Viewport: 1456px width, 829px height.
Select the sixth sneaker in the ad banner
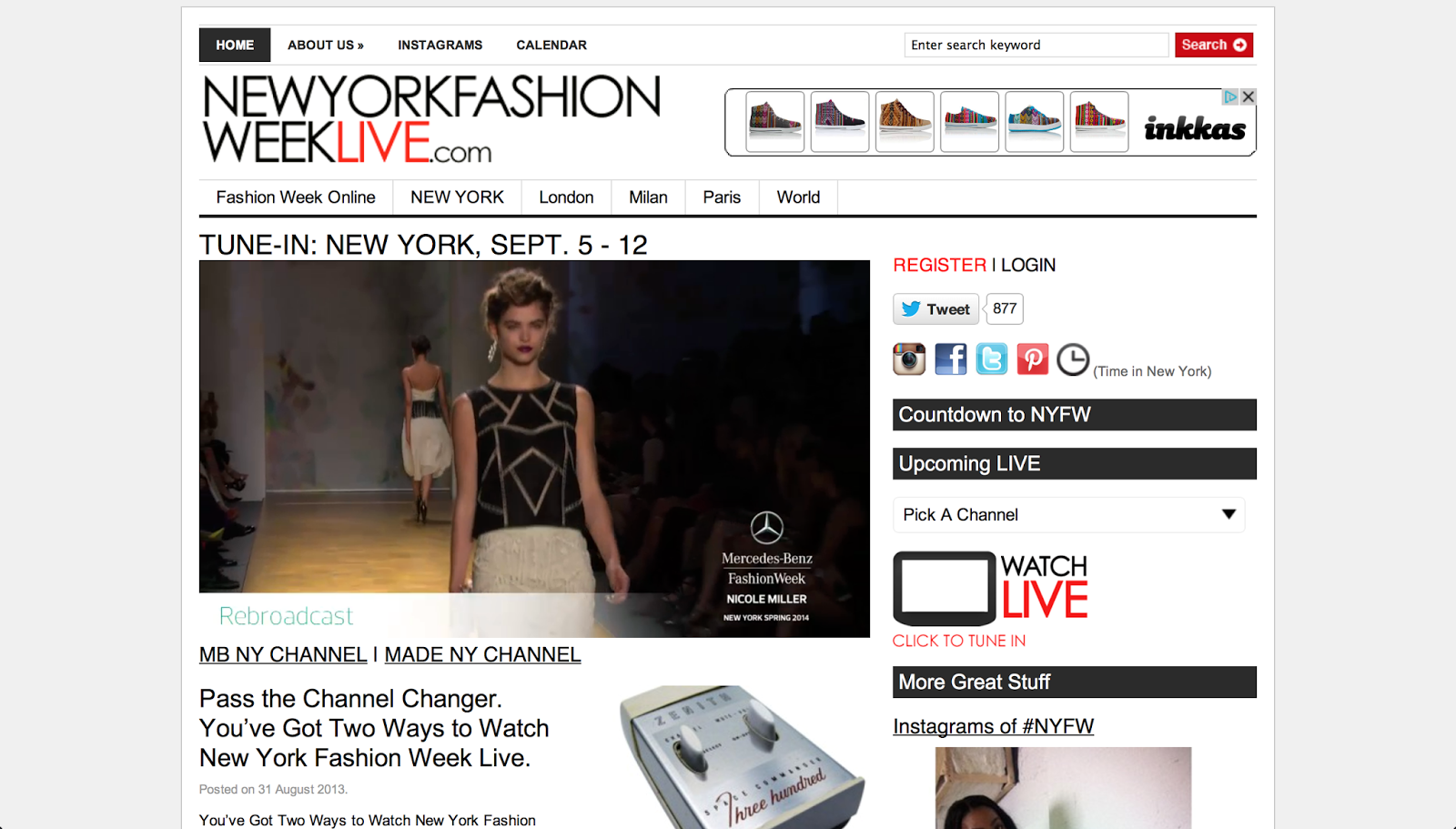(1099, 121)
